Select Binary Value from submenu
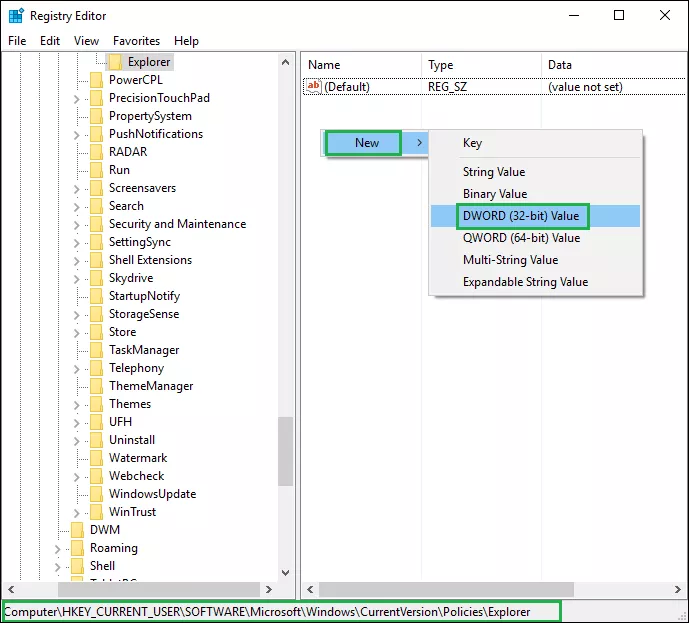Viewport: 689px width, 623px height. pyautogui.click(x=535, y=194)
